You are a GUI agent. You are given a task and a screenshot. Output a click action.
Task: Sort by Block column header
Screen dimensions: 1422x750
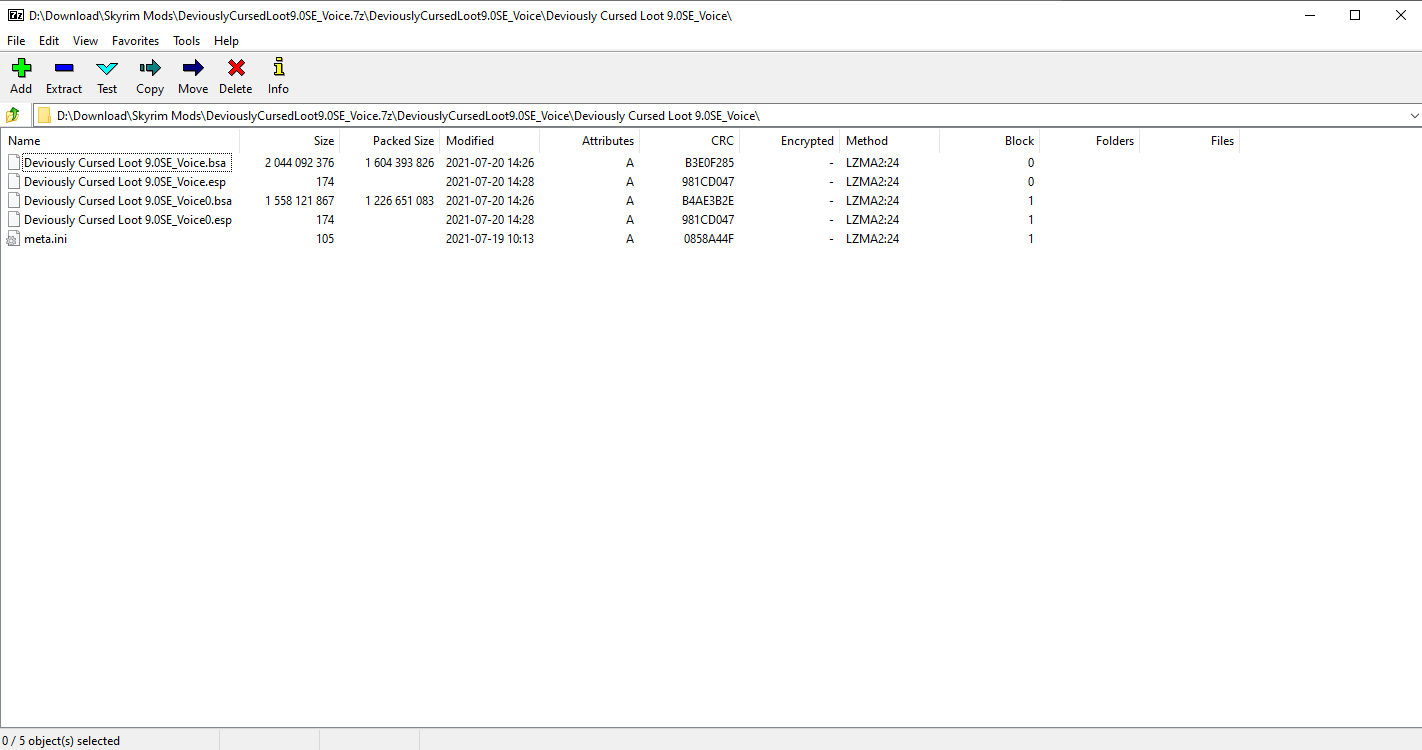click(x=990, y=141)
